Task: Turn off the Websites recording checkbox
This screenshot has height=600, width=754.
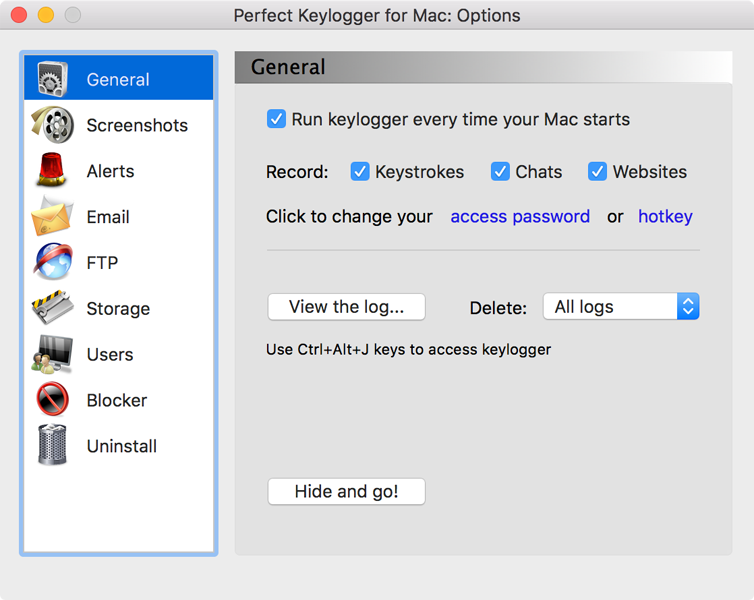Action: click(597, 171)
